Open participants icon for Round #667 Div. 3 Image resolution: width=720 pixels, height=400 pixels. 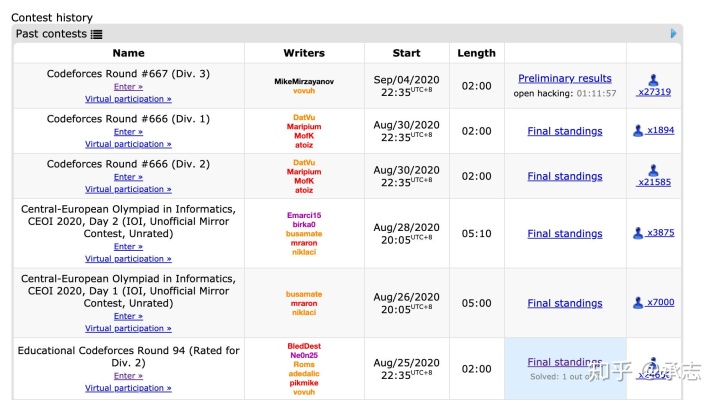coord(653,80)
